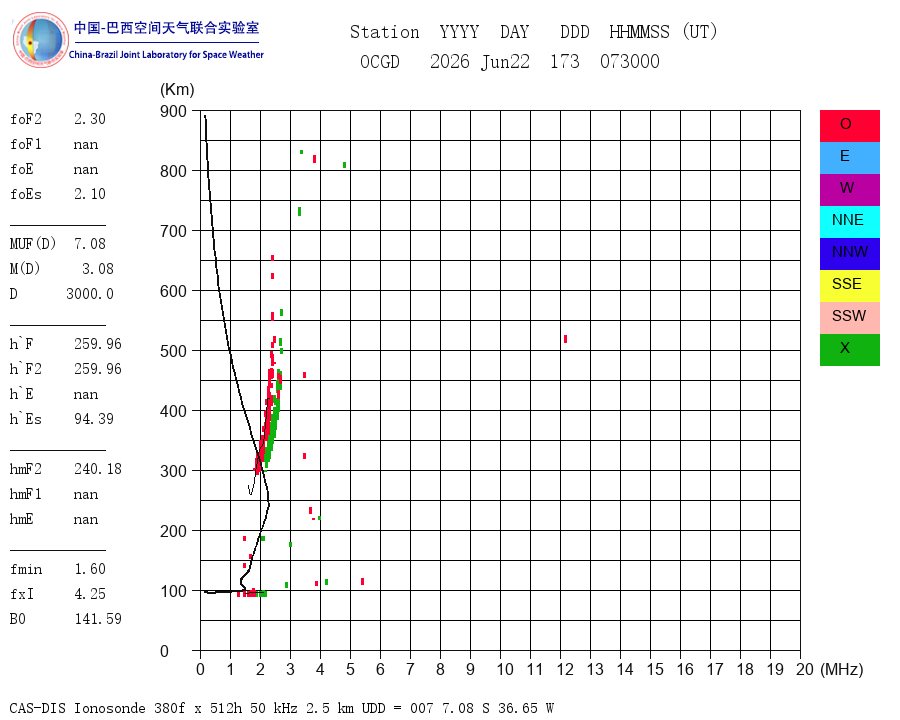Click the station code OCGD

click(380, 61)
